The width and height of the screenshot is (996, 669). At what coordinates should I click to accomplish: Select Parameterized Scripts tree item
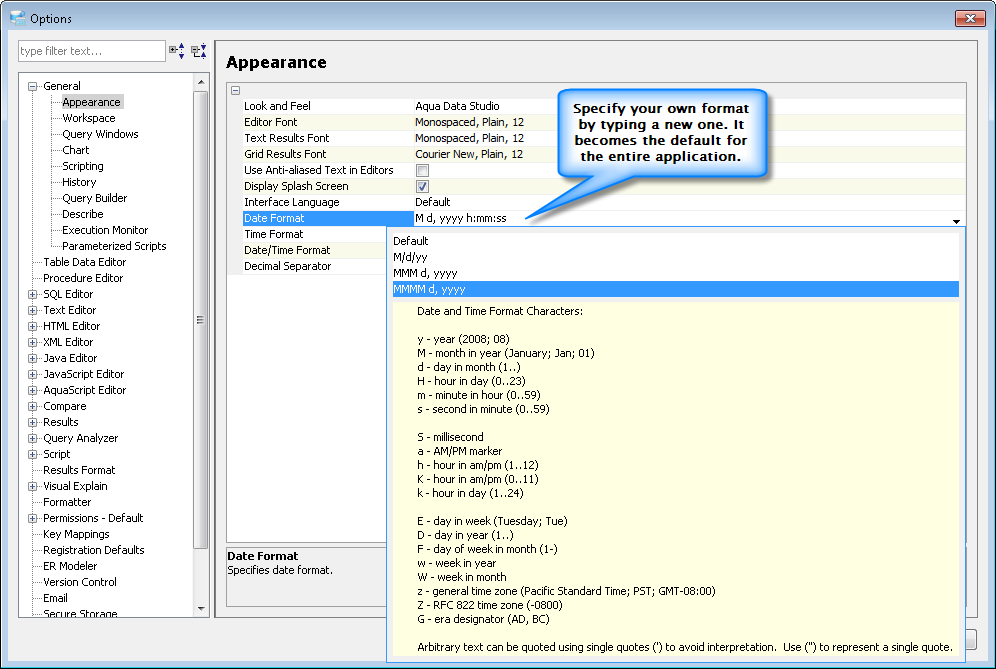114,246
